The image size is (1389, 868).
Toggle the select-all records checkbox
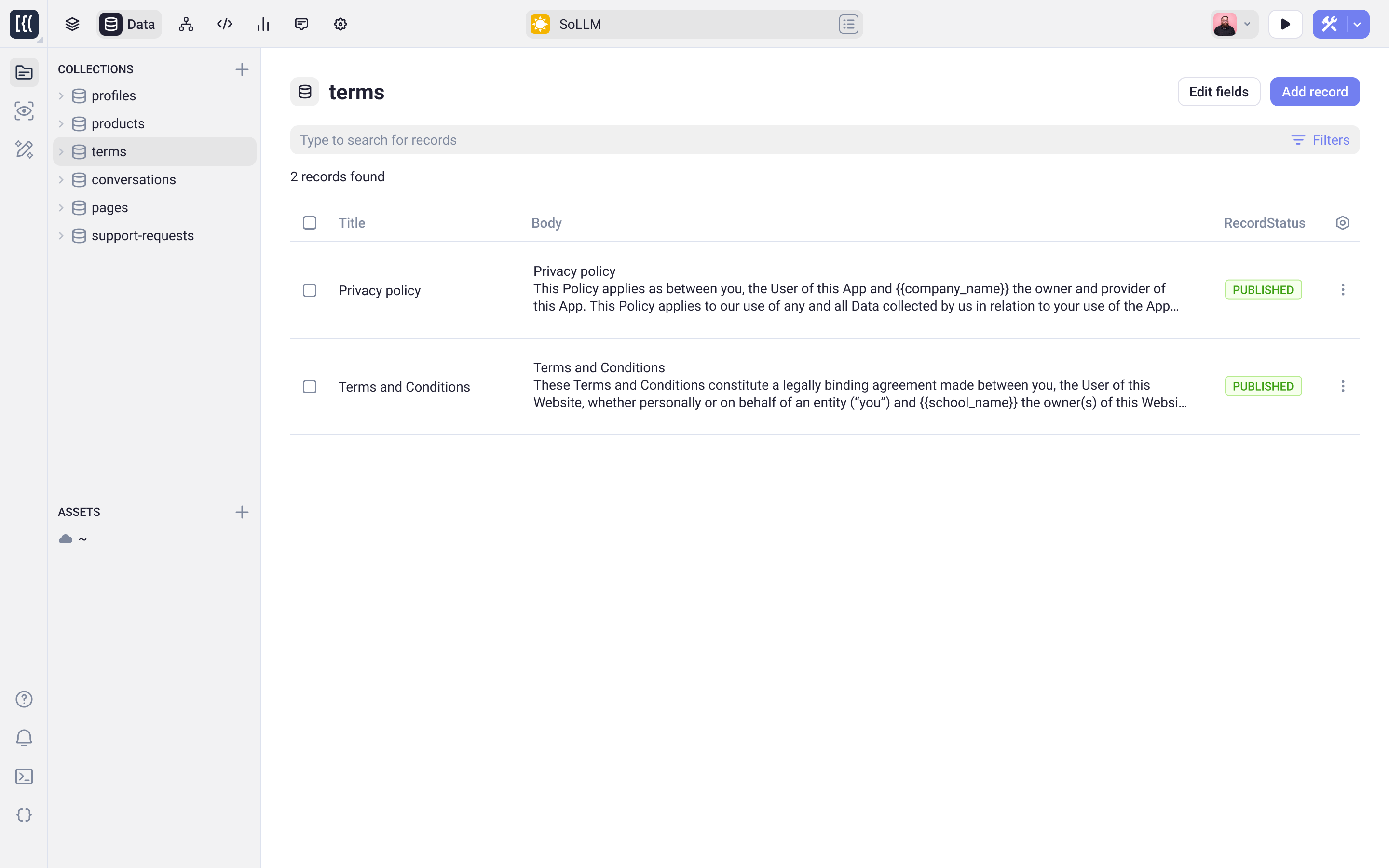pyautogui.click(x=309, y=223)
